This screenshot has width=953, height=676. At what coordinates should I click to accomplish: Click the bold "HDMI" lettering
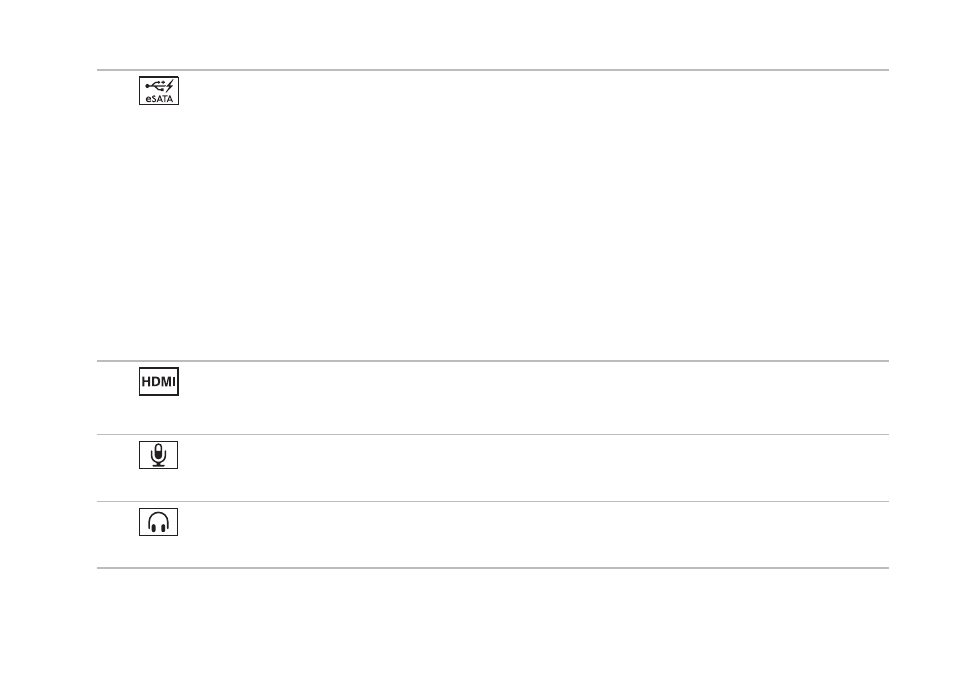(x=159, y=382)
